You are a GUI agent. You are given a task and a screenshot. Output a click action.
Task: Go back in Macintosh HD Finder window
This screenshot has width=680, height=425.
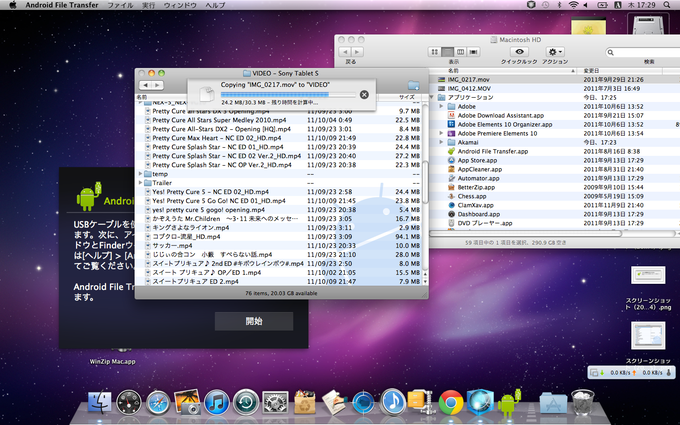[345, 52]
